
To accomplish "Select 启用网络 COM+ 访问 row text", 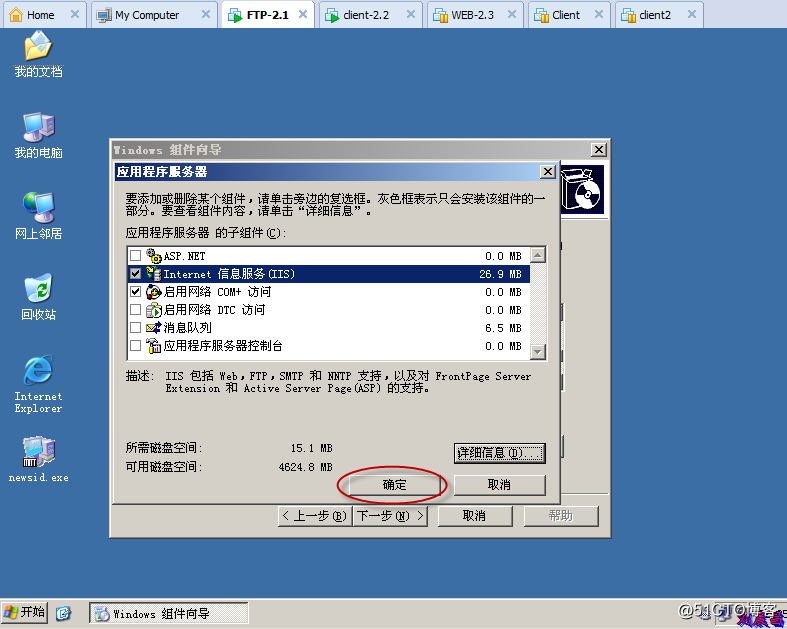I will coord(217,292).
